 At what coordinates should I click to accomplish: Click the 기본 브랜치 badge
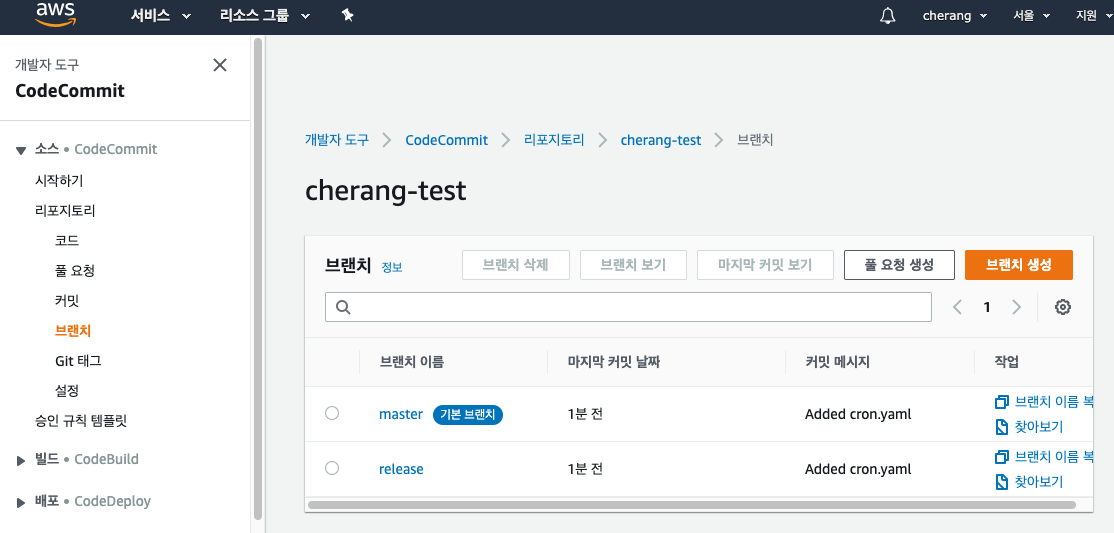[x=467, y=414]
